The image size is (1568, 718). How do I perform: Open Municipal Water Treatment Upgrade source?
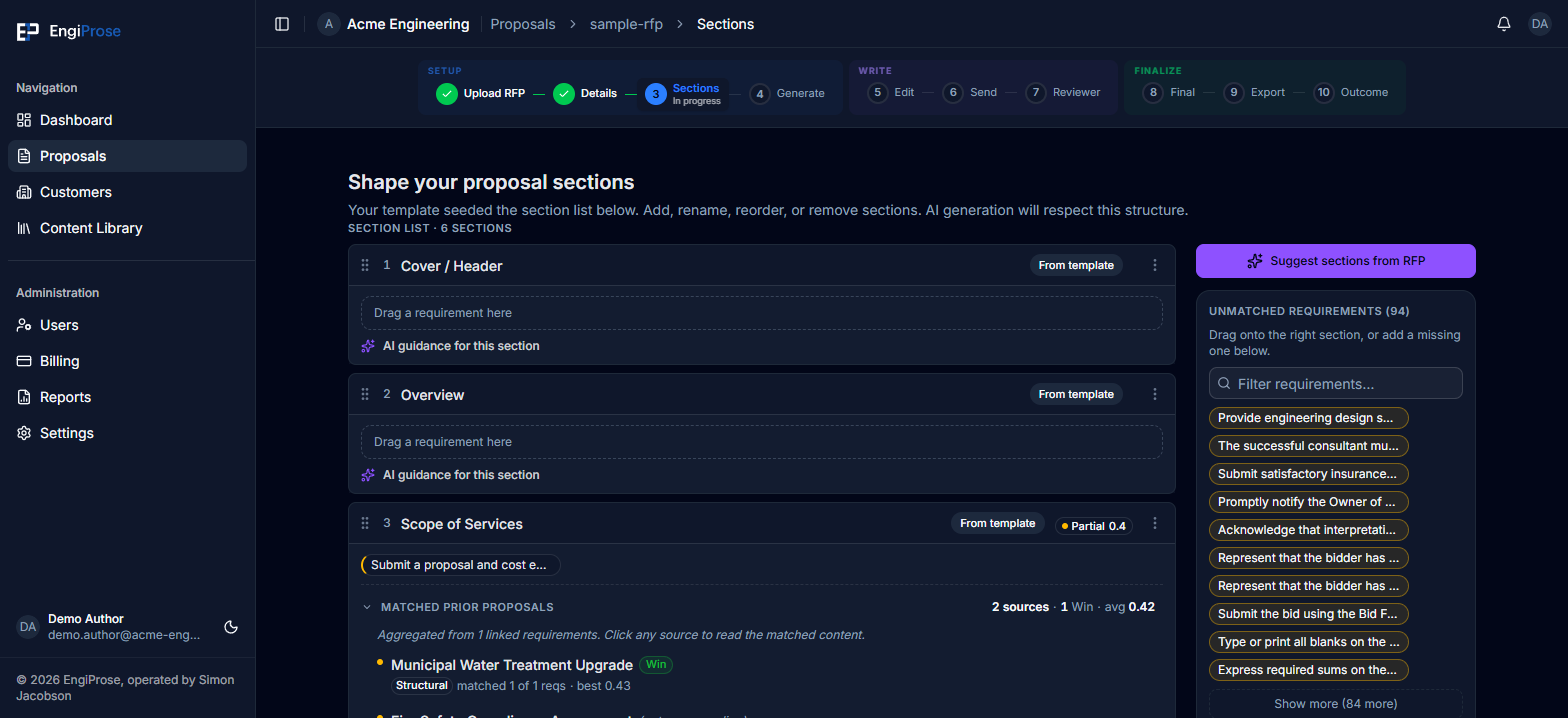512,665
